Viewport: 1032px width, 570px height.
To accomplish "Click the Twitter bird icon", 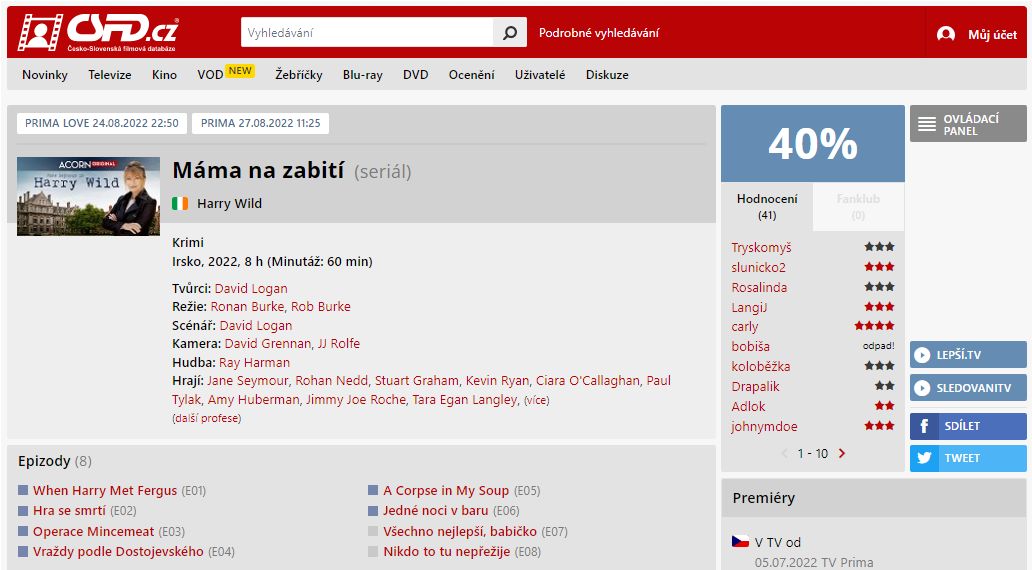I will pyautogui.click(x=924, y=458).
